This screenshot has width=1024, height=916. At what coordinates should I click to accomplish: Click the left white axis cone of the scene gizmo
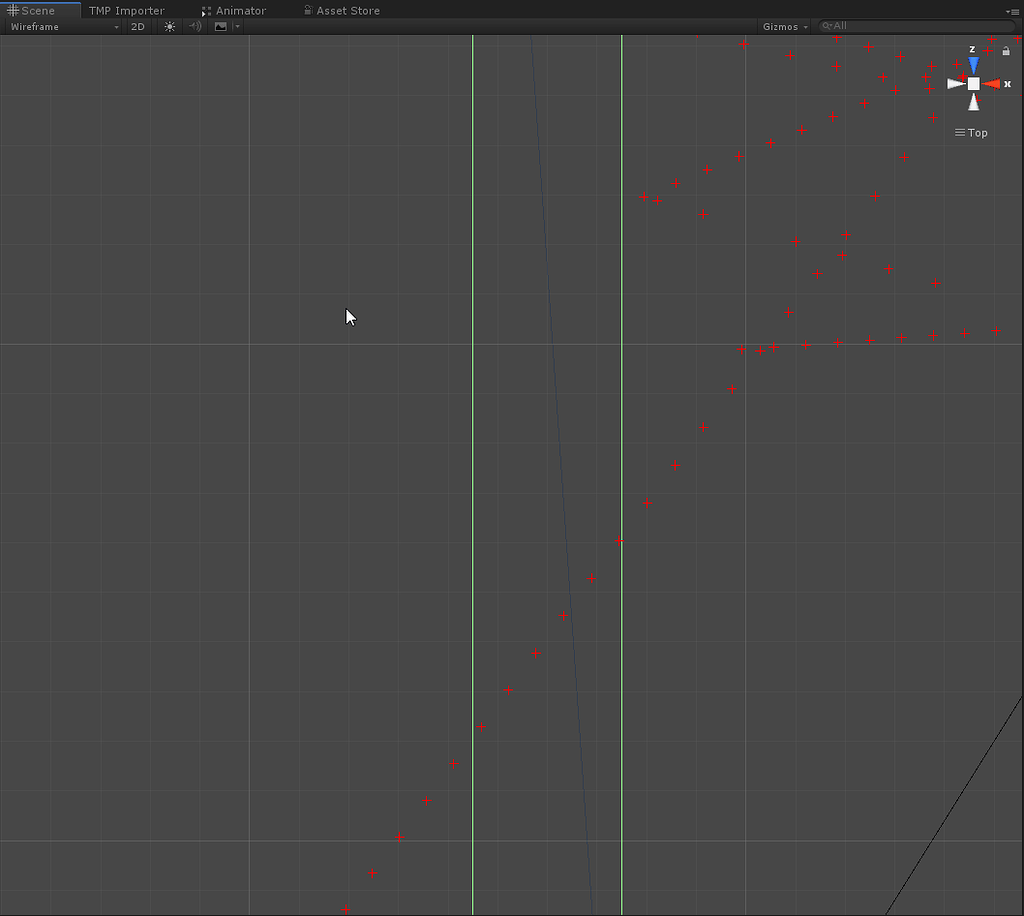coord(955,83)
